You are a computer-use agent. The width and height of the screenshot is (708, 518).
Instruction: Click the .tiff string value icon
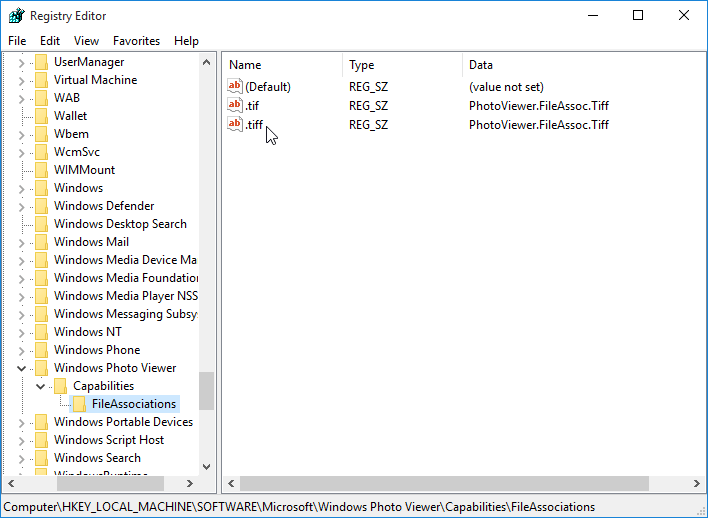(x=236, y=125)
